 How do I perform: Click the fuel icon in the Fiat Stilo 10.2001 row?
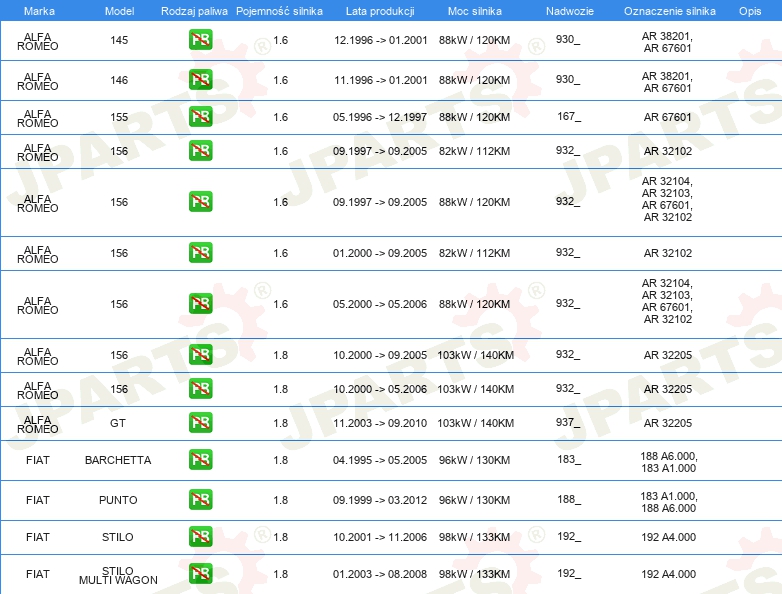pos(200,537)
